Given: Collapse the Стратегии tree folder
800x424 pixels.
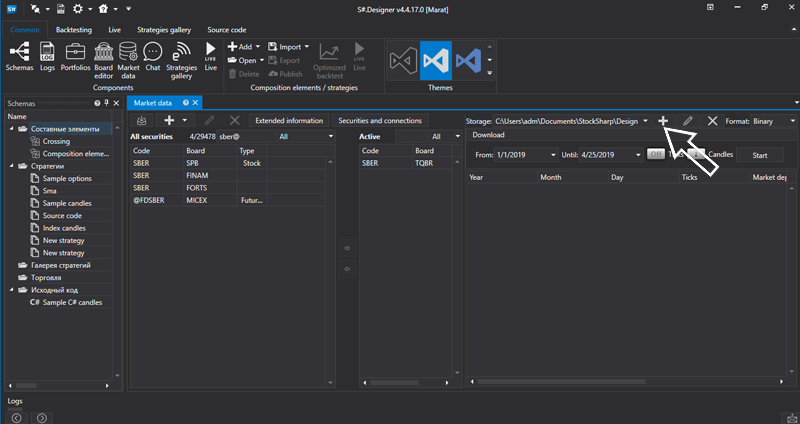Looking at the screenshot, I should 11,166.
